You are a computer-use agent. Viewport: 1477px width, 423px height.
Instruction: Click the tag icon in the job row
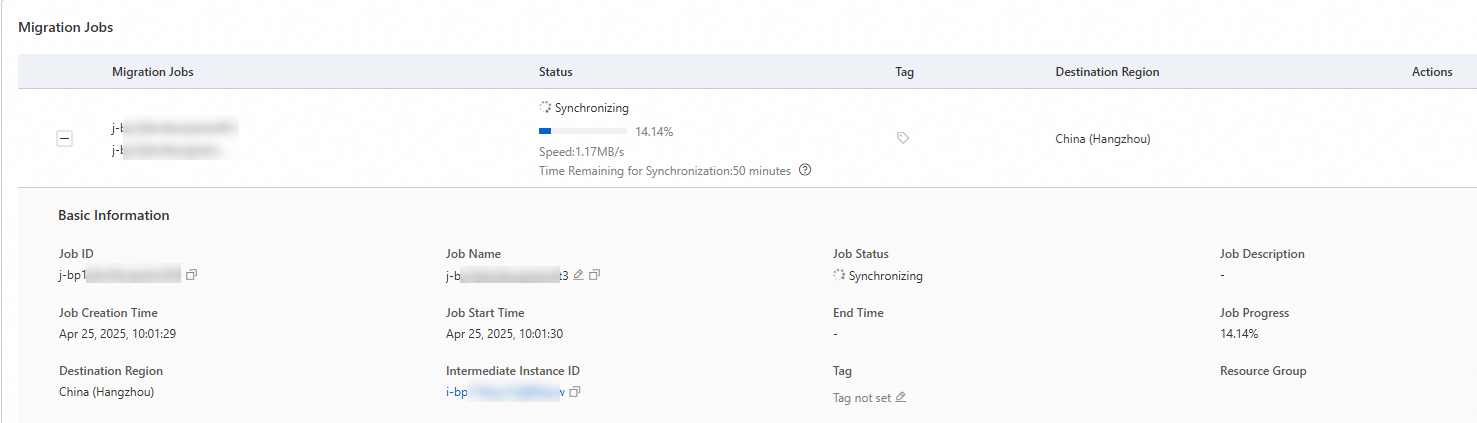point(903,139)
